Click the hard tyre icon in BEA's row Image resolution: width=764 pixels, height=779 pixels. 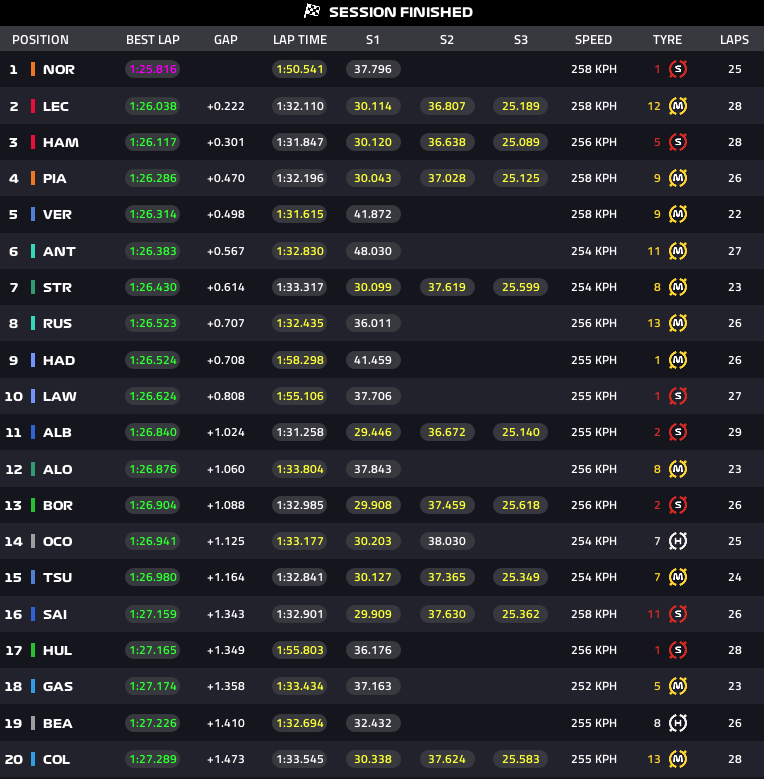678,723
